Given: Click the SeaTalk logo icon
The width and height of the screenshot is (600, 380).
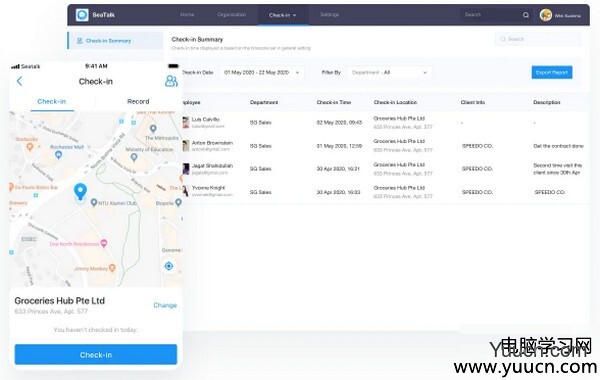Looking at the screenshot, I should pos(82,15).
